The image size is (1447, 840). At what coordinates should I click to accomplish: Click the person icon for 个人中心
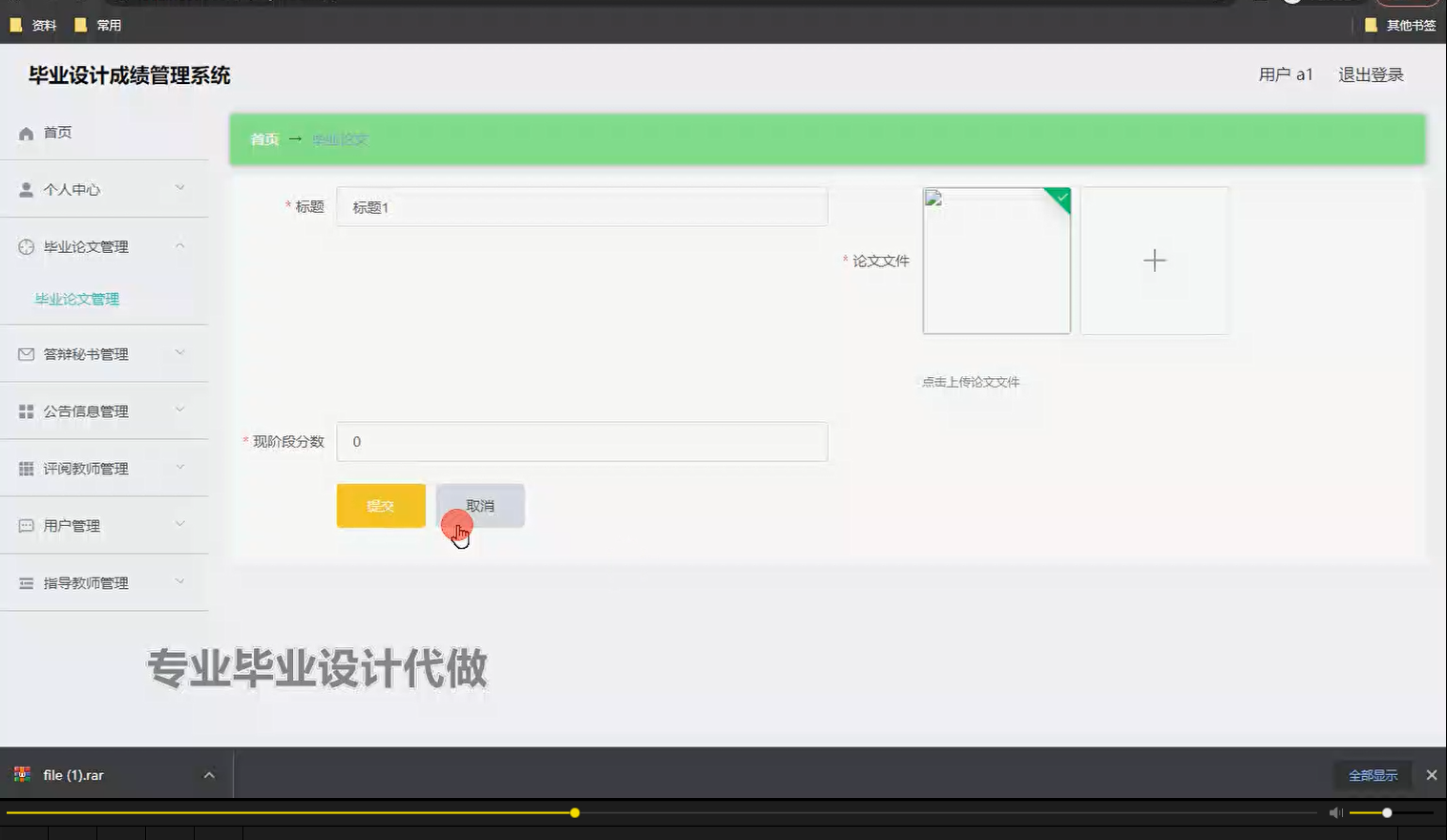click(26, 188)
